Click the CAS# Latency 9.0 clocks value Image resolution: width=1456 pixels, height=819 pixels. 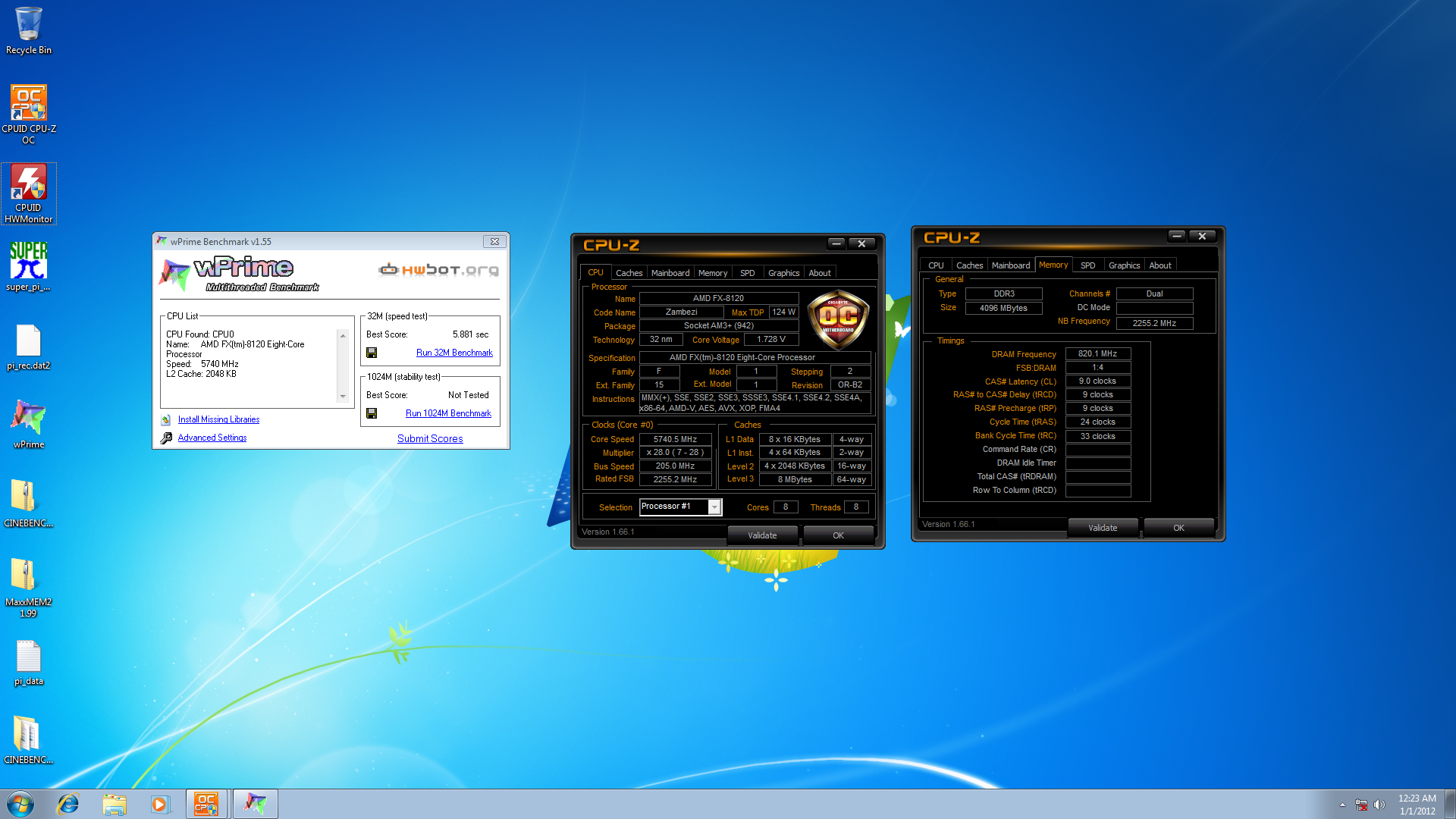coord(1097,381)
